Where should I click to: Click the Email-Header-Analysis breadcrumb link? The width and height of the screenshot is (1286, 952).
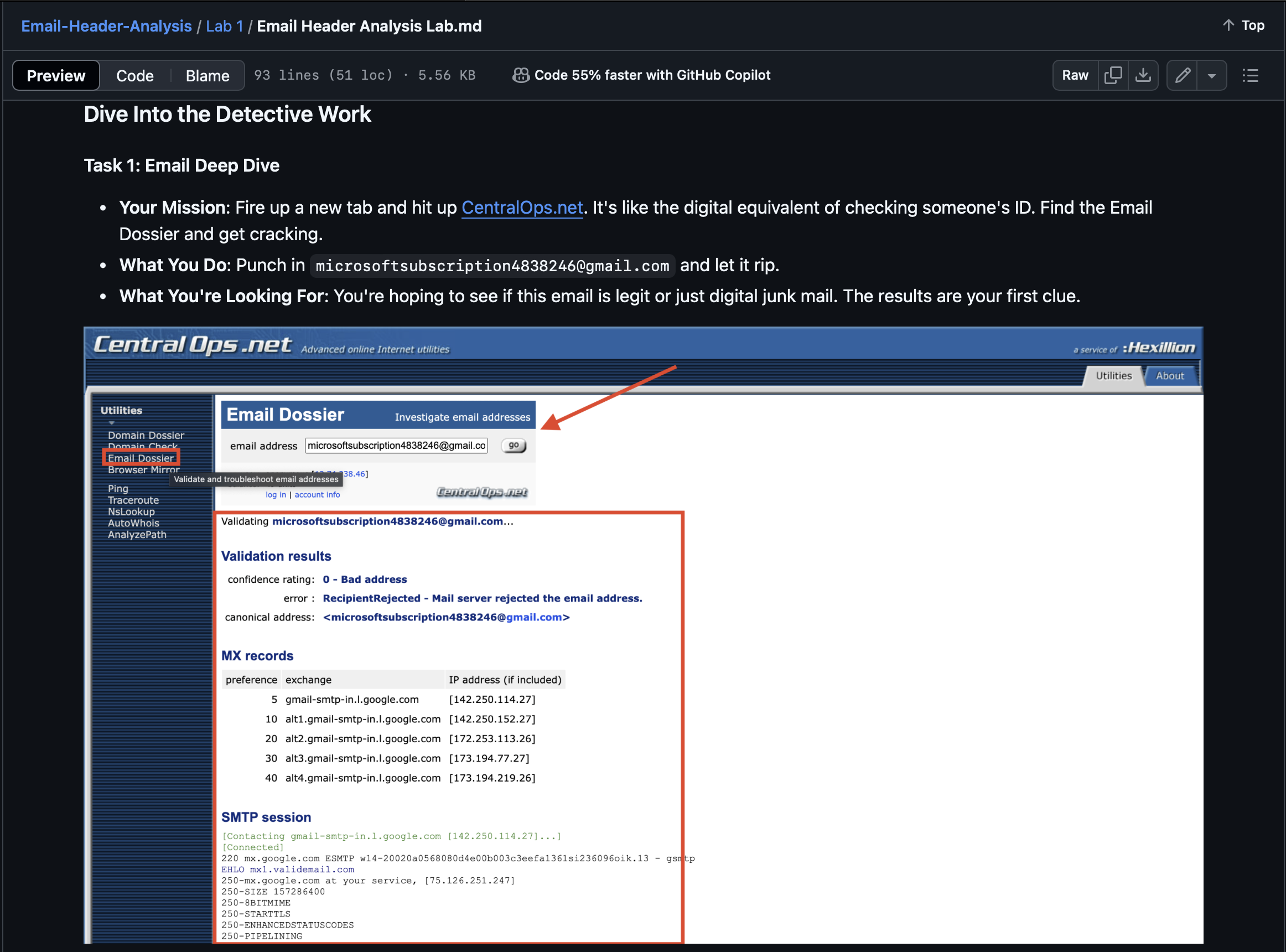pyautogui.click(x=106, y=26)
